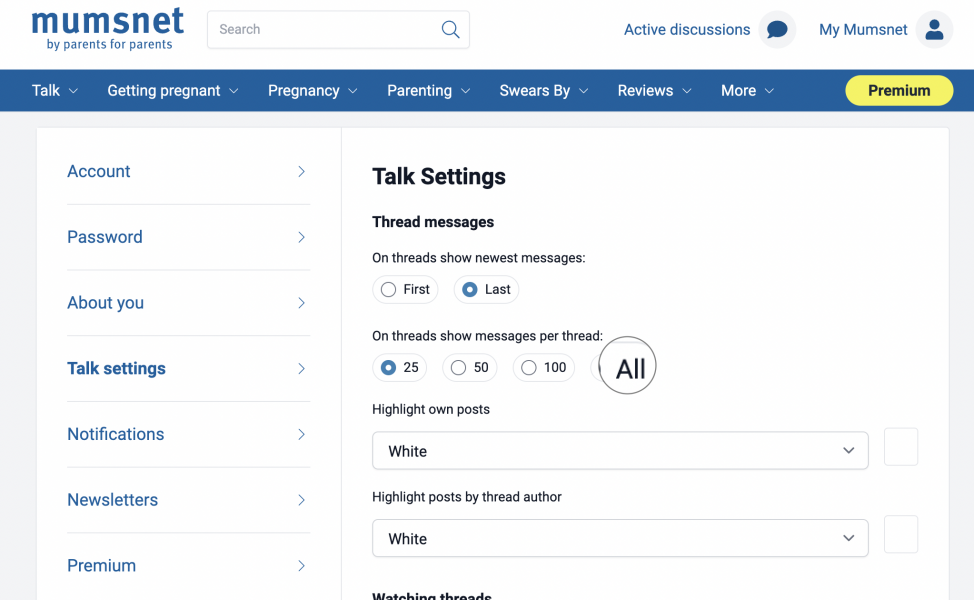The image size is (974, 600).
Task: Click the My Mumsnet profile icon
Action: pyautogui.click(x=934, y=30)
